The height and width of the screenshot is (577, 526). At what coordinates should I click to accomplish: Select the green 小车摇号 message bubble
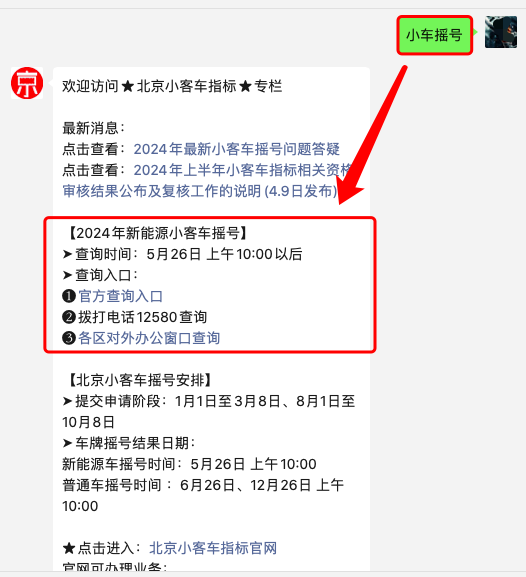pyautogui.click(x=434, y=35)
